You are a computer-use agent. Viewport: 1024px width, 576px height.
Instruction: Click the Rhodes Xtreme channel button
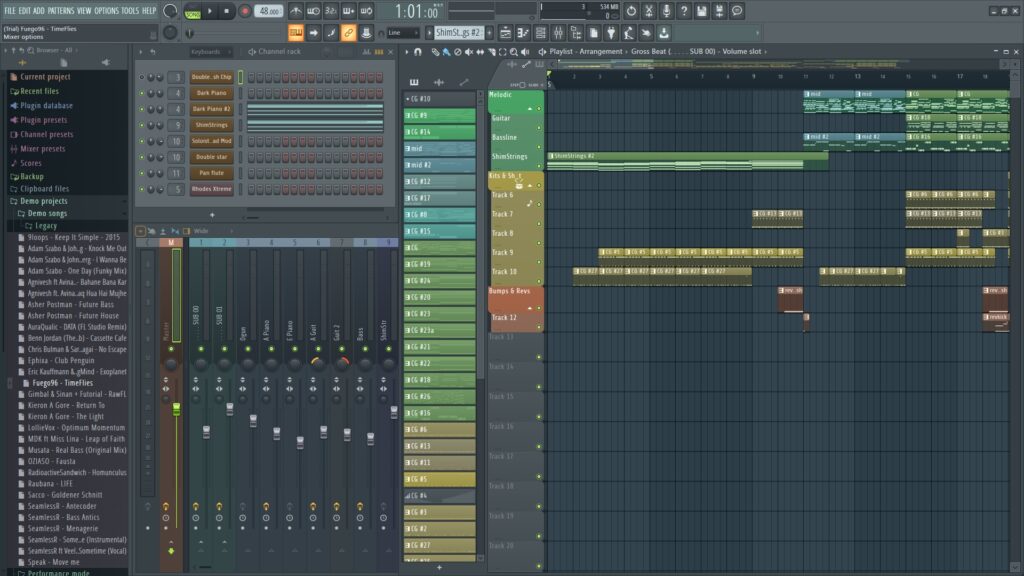[212, 189]
